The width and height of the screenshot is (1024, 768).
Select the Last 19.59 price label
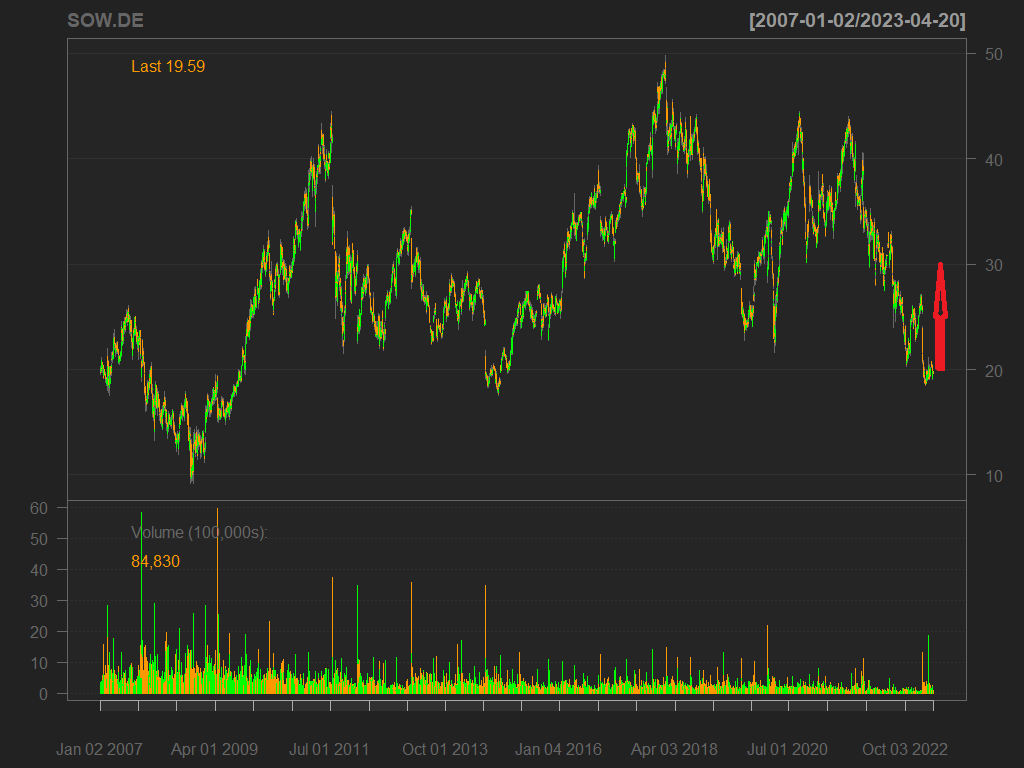(168, 67)
